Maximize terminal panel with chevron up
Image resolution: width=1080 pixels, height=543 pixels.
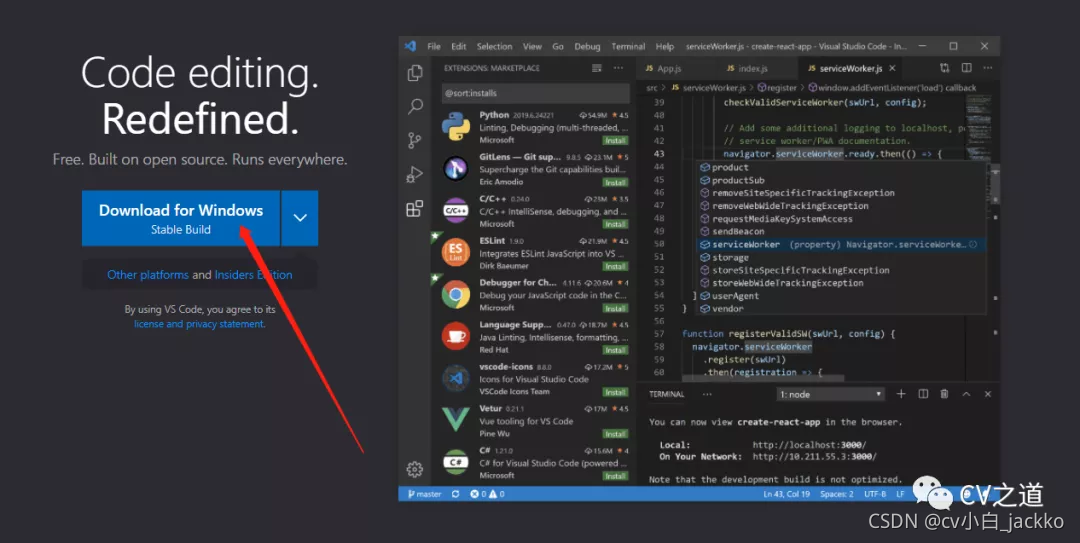click(966, 393)
